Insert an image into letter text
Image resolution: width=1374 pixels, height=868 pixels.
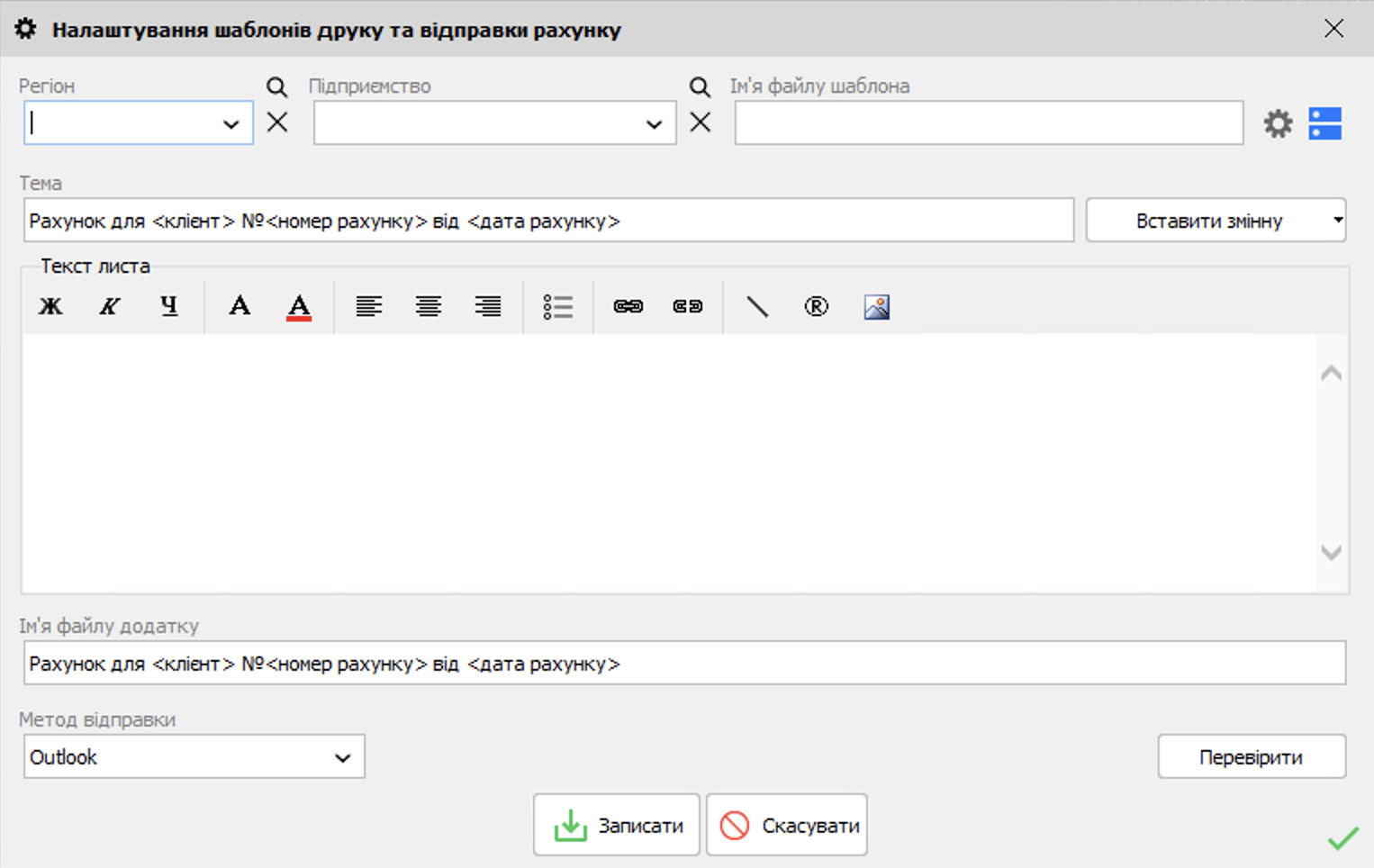(877, 306)
